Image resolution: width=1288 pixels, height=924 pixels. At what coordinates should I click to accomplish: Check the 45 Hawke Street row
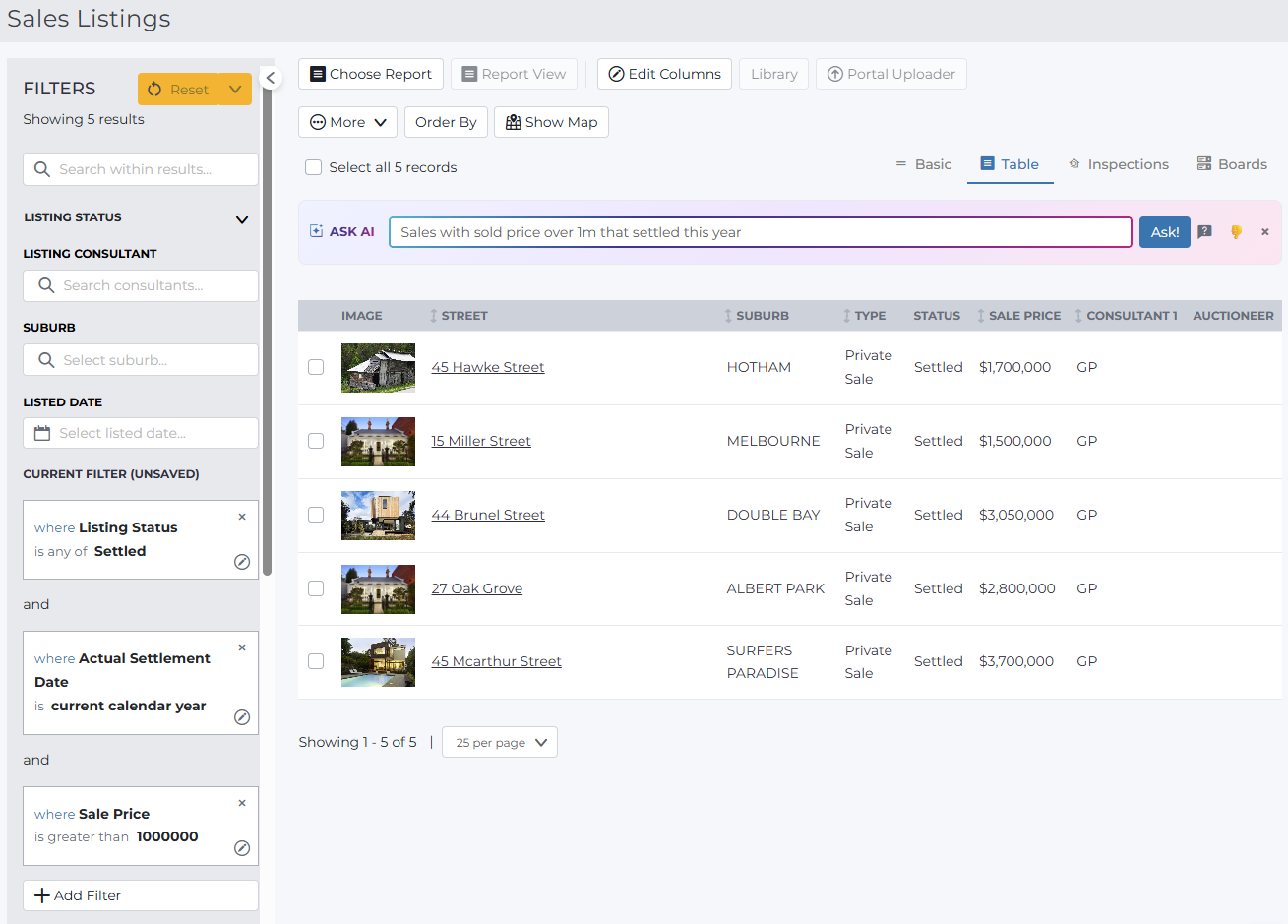[x=316, y=367]
